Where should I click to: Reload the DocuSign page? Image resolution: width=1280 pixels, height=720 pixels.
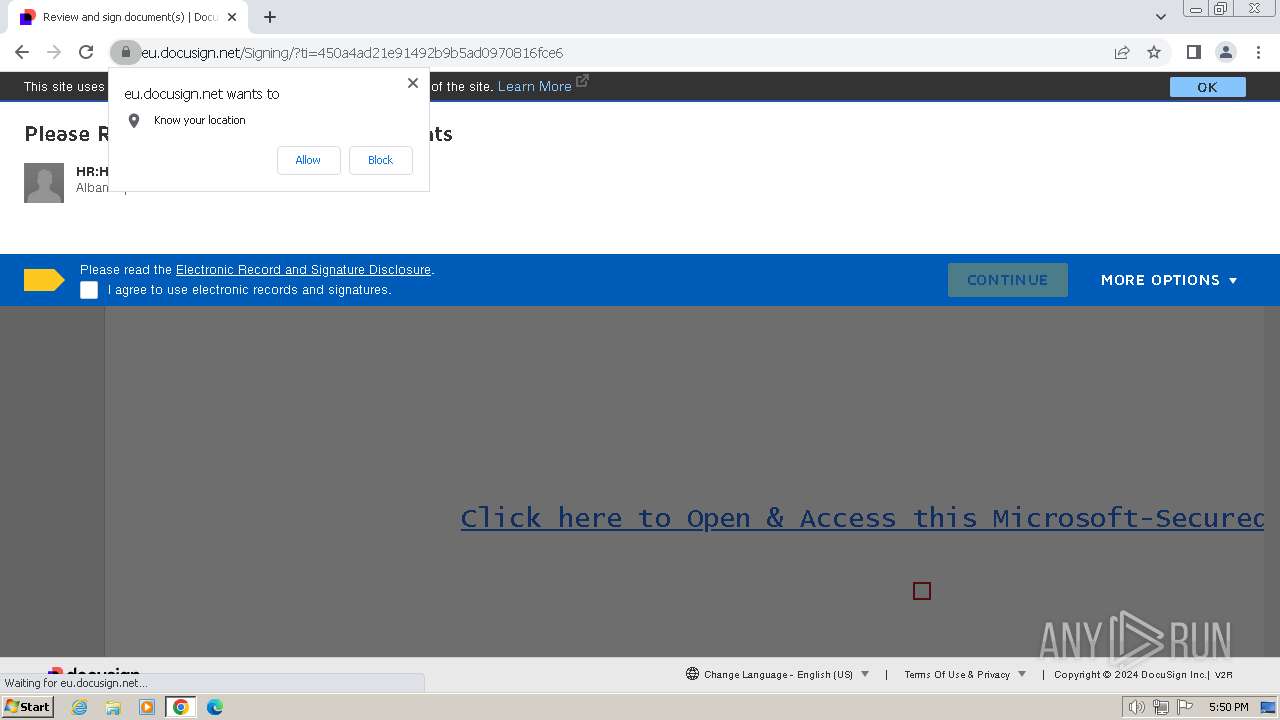(86, 52)
